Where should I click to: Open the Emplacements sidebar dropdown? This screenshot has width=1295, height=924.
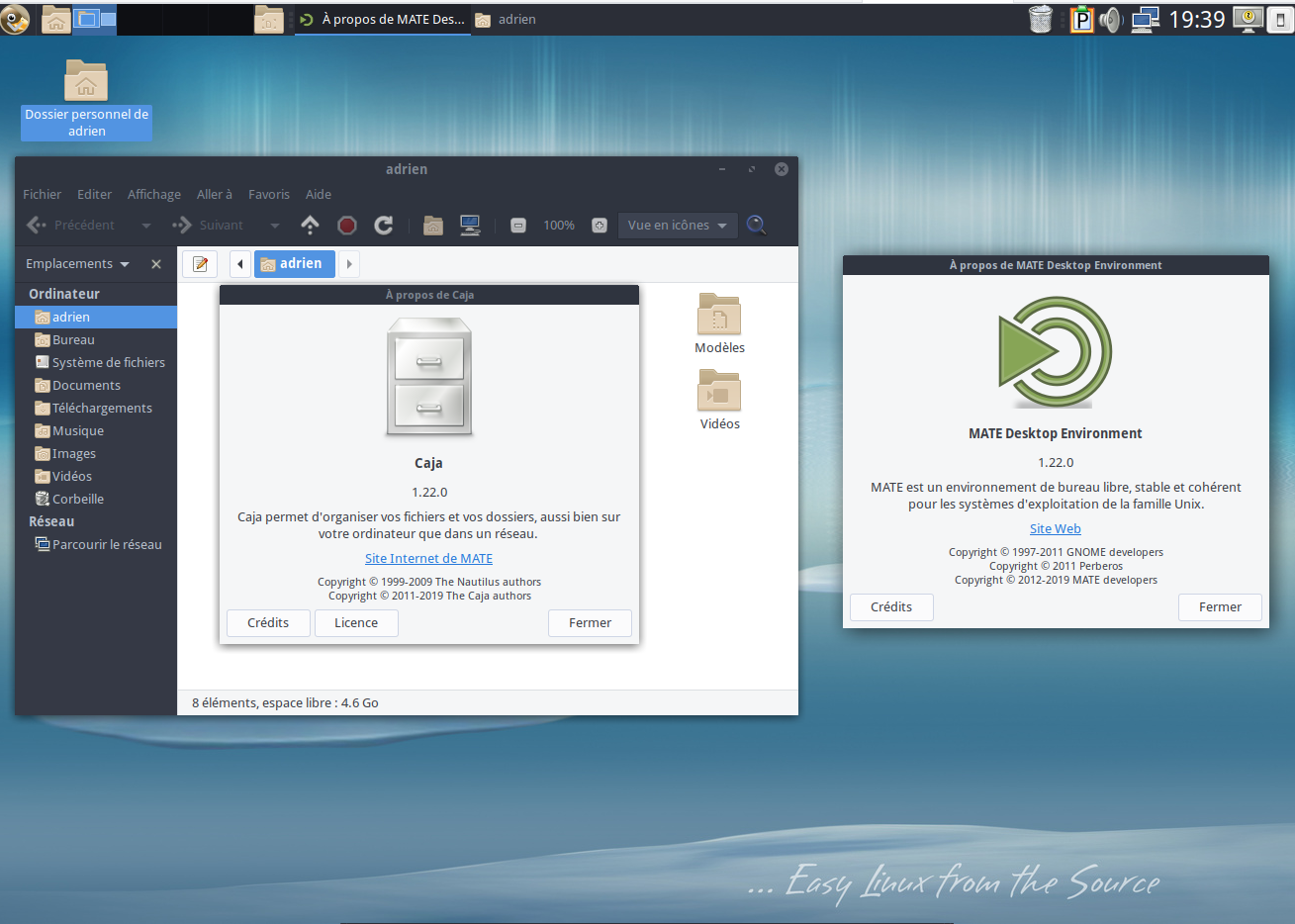click(78, 264)
